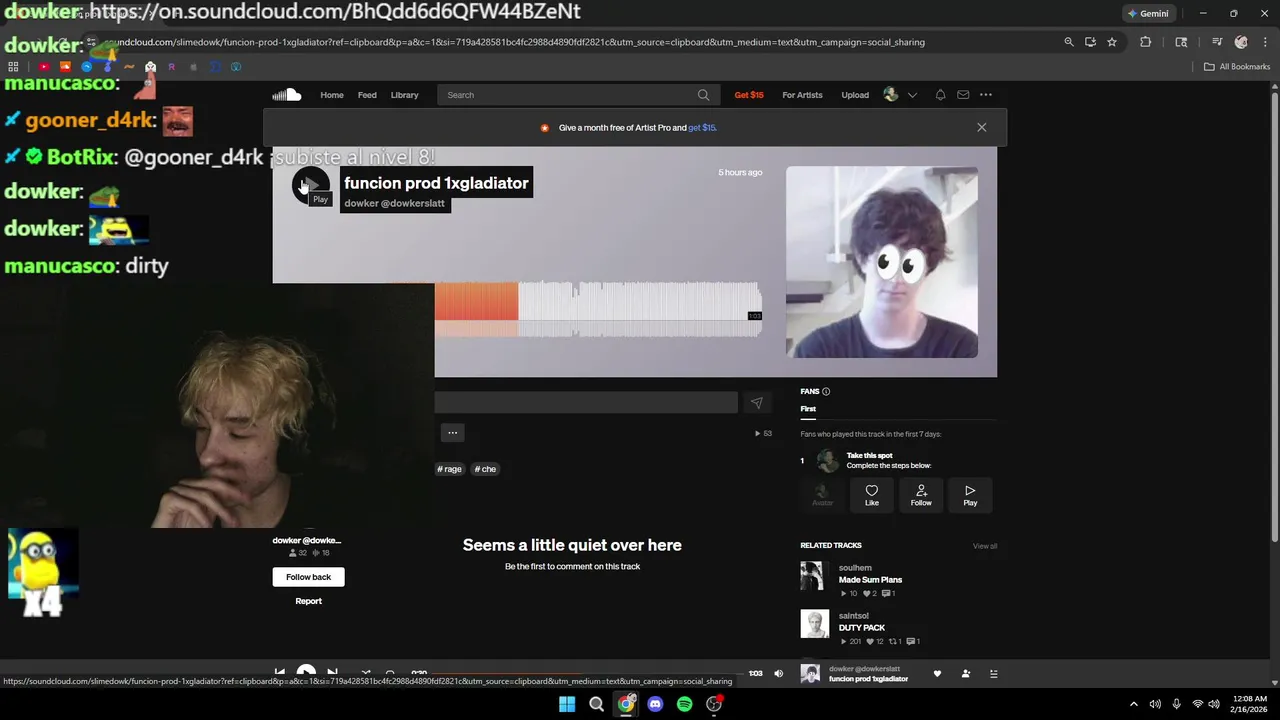
Task: Send the comment with the arrow icon
Action: (756, 403)
